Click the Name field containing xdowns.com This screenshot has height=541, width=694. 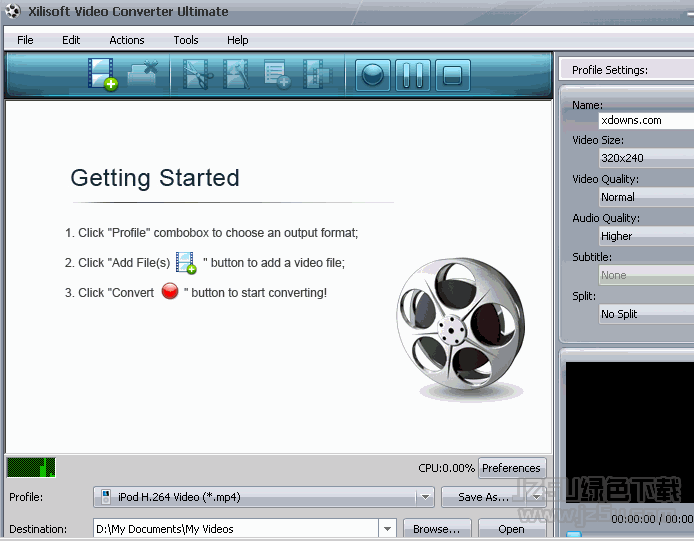pos(646,120)
